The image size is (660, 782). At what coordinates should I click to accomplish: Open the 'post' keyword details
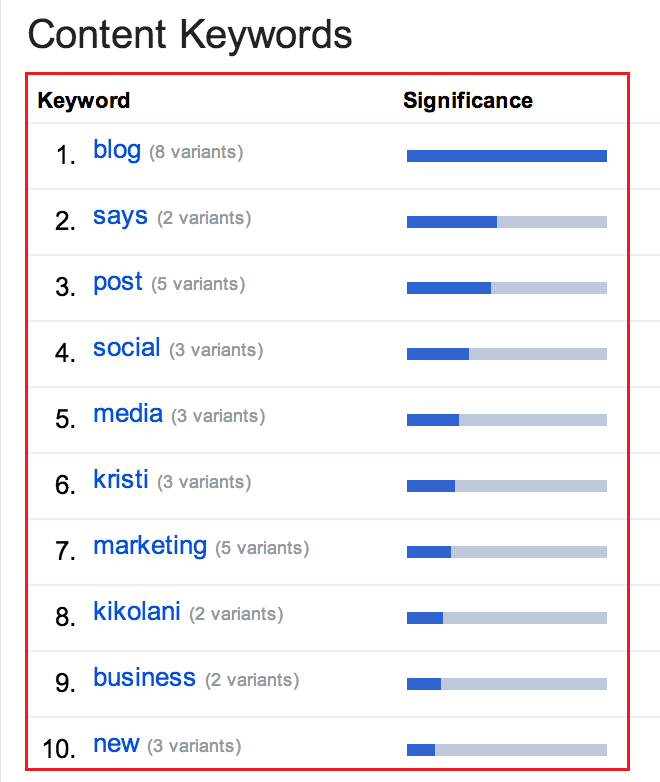pos(118,282)
